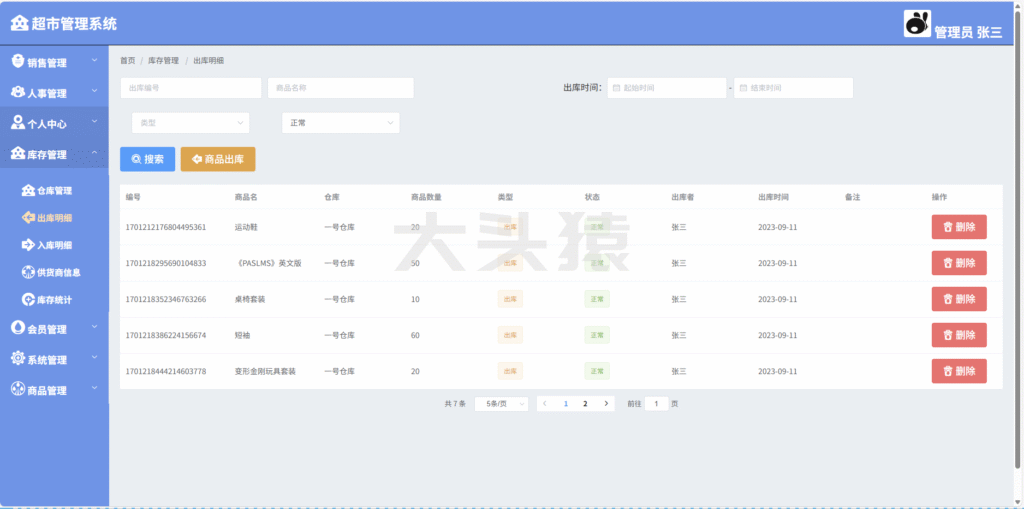1024x509 pixels.
Task: Click the magnifier icon in 搜索 button
Action: [x=136, y=159]
